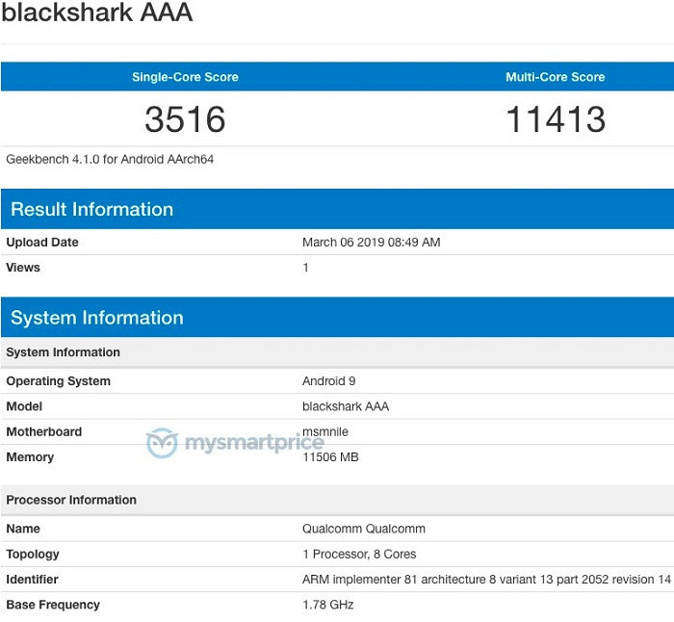Click the upload date March 06 2019 value

371,242
